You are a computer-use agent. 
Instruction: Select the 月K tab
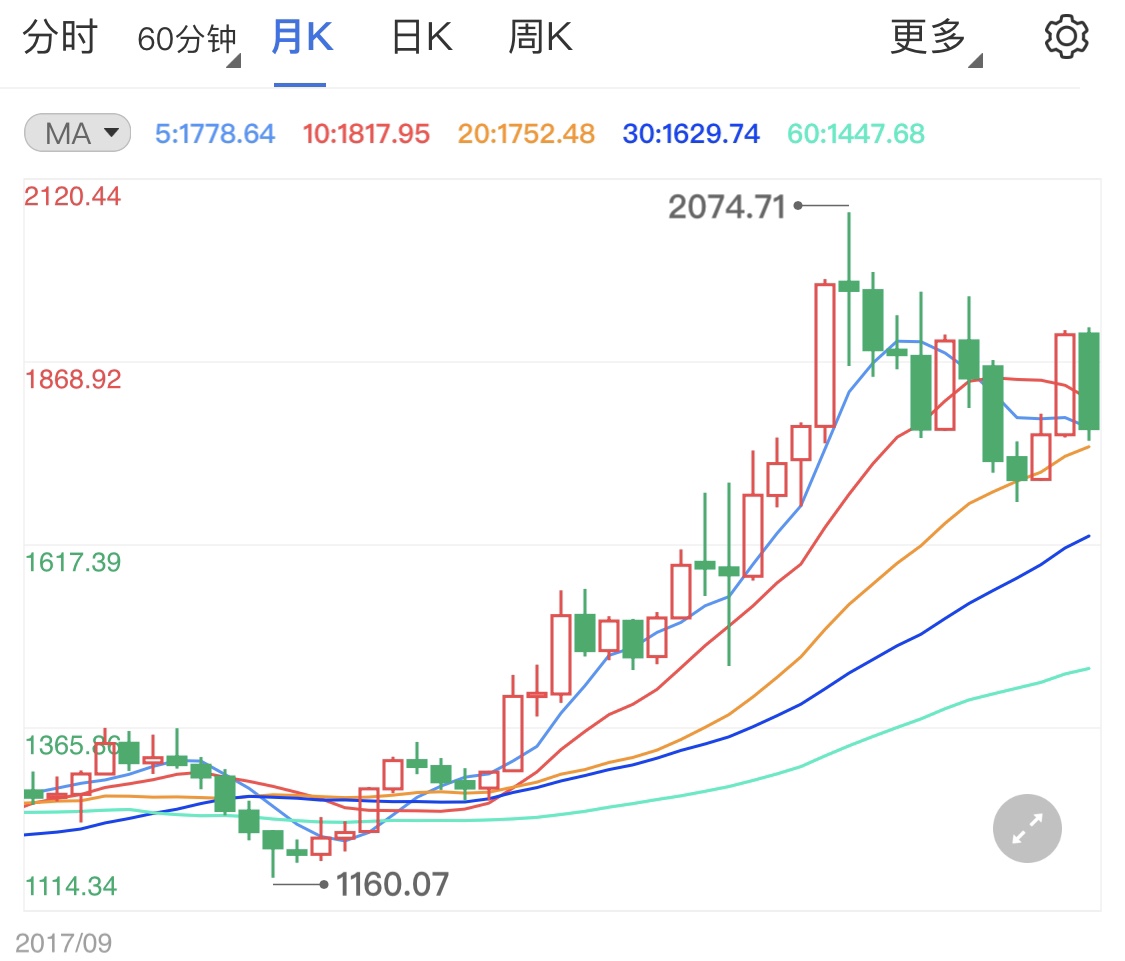pyautogui.click(x=301, y=37)
